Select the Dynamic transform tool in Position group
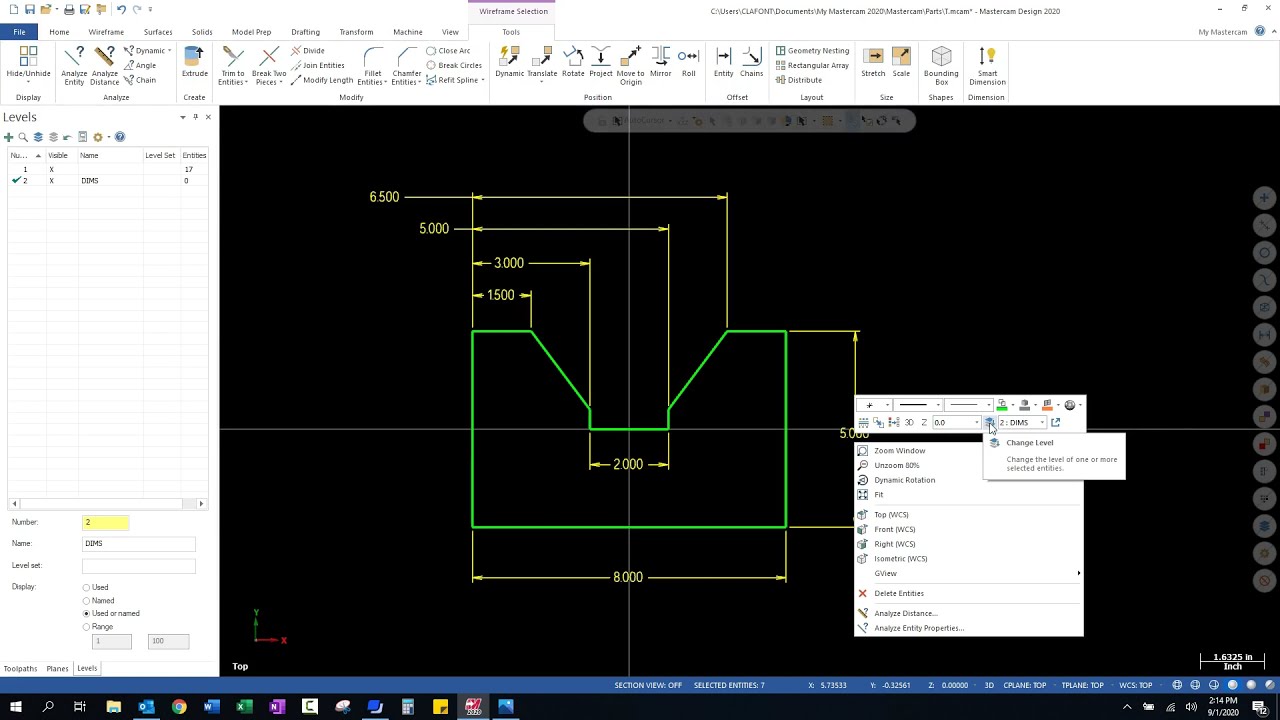 (x=509, y=63)
